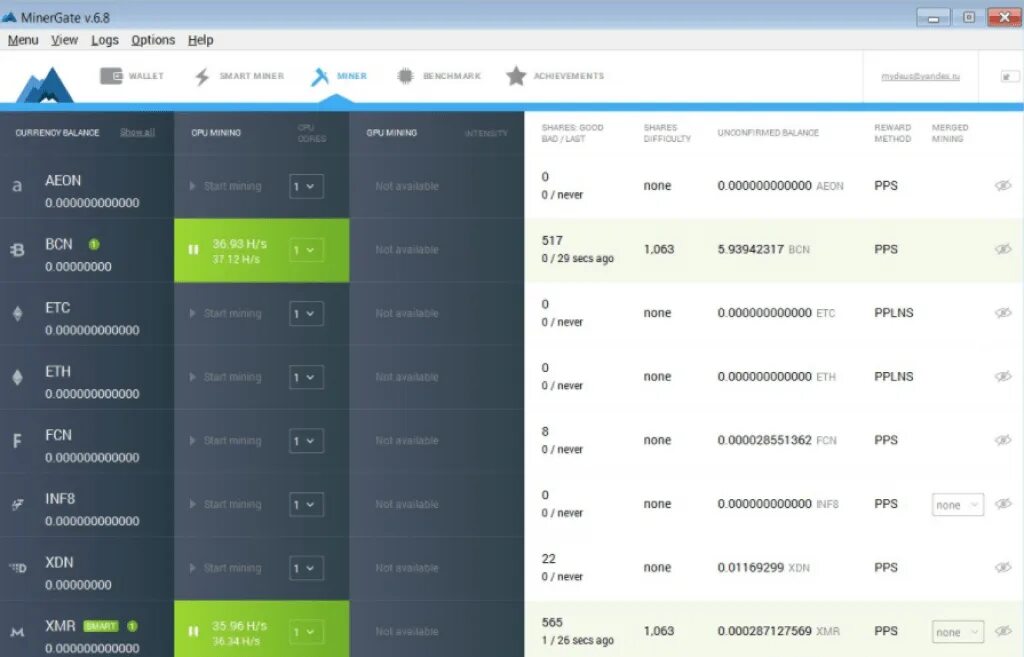Open the Wallet tab
Screen dimensions: 1024x657
click(x=132, y=76)
